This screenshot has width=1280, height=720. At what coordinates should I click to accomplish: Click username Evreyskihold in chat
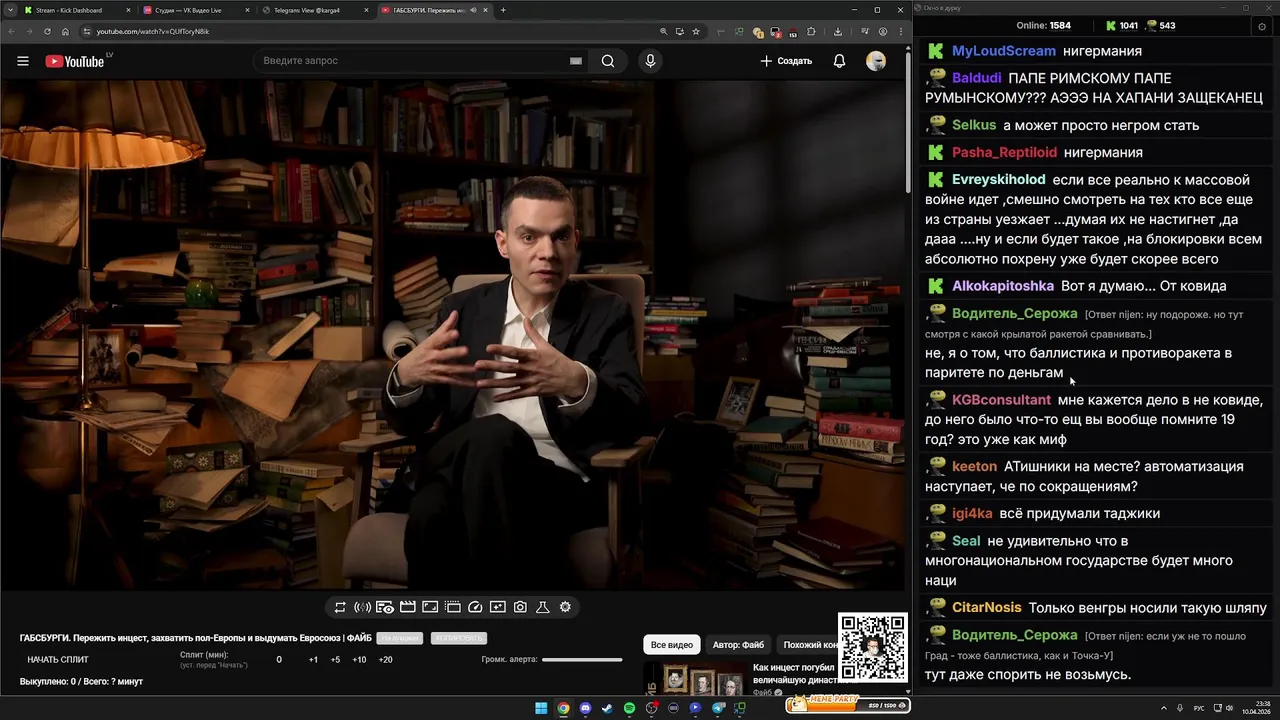point(999,180)
